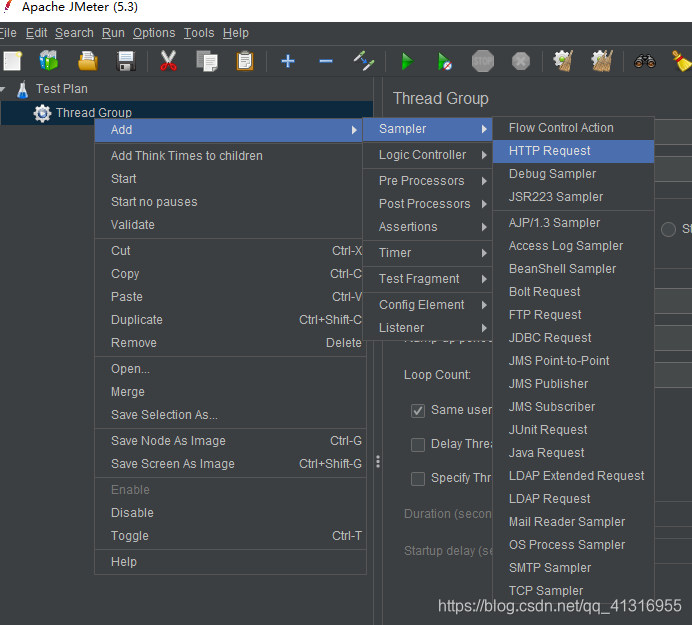Click the Search binoculars icon
Screen dimensions: 692x625
[x=645, y=61]
